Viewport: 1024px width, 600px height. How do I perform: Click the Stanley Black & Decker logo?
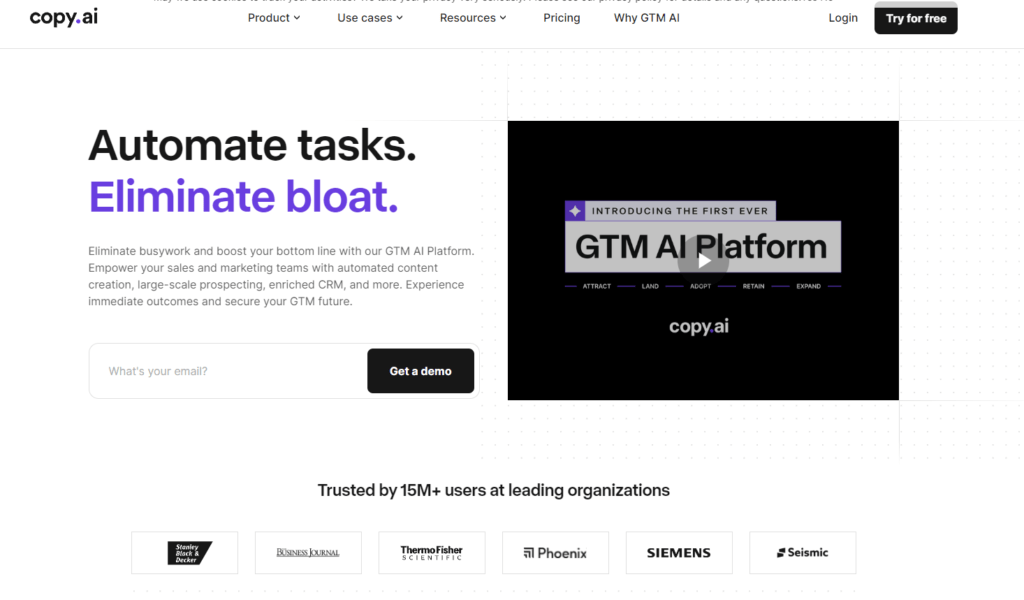coord(185,553)
